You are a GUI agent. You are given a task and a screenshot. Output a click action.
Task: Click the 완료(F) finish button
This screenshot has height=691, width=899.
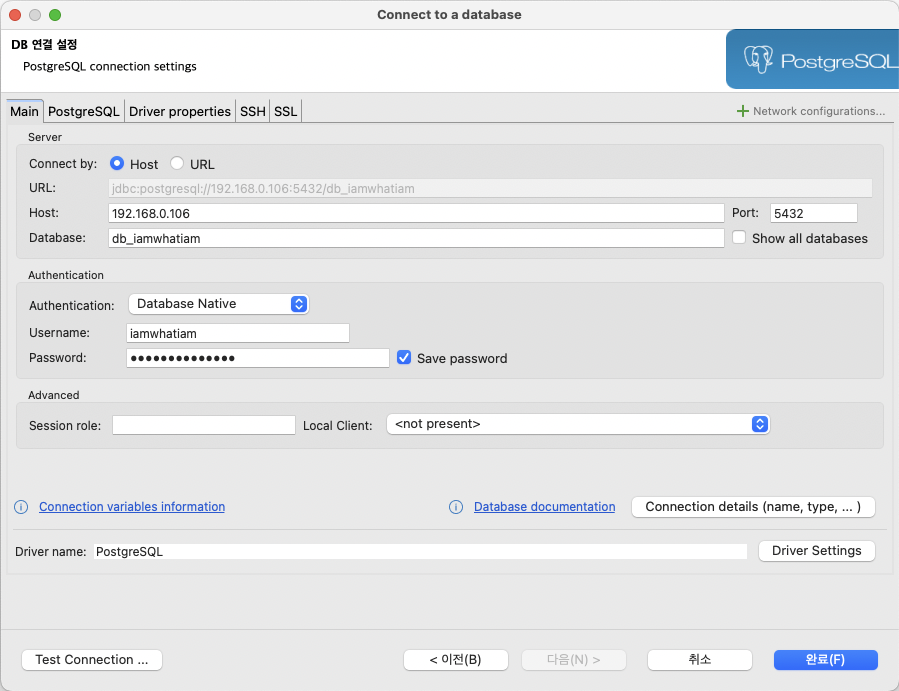pos(826,660)
